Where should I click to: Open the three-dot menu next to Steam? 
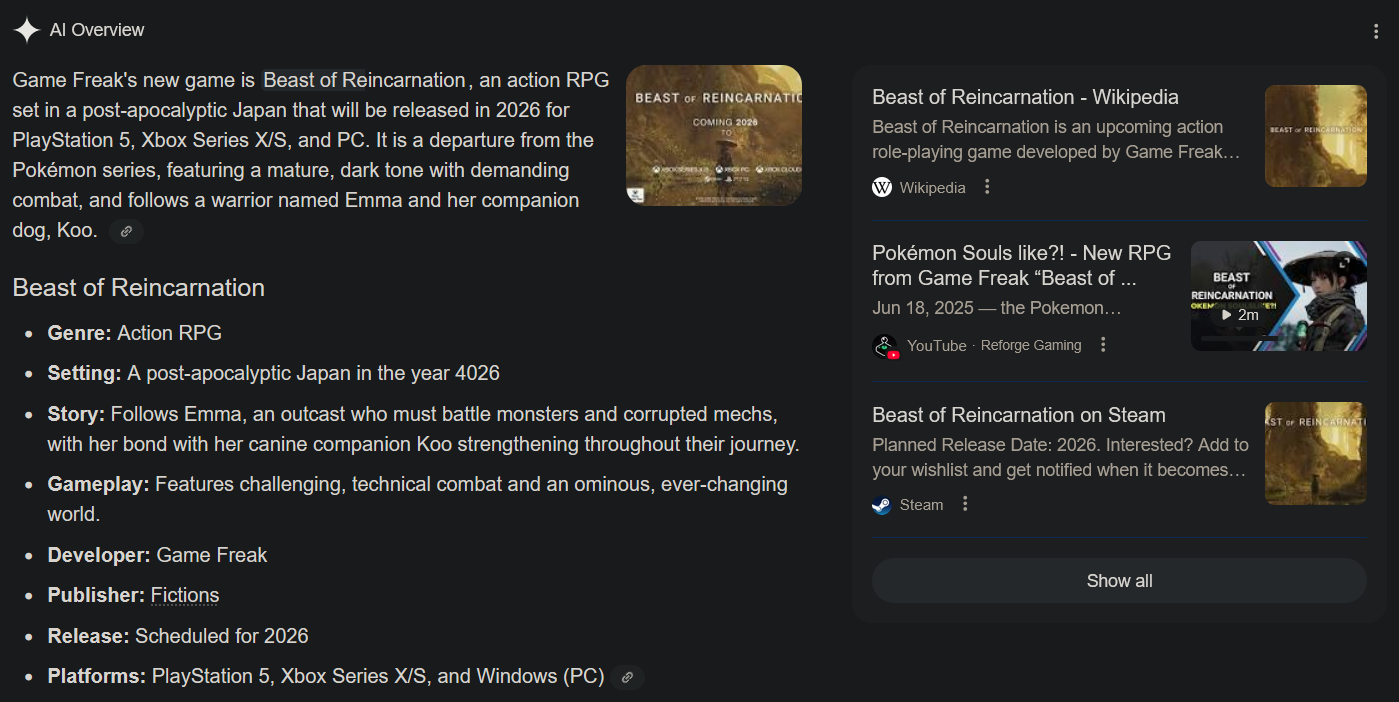coord(965,504)
